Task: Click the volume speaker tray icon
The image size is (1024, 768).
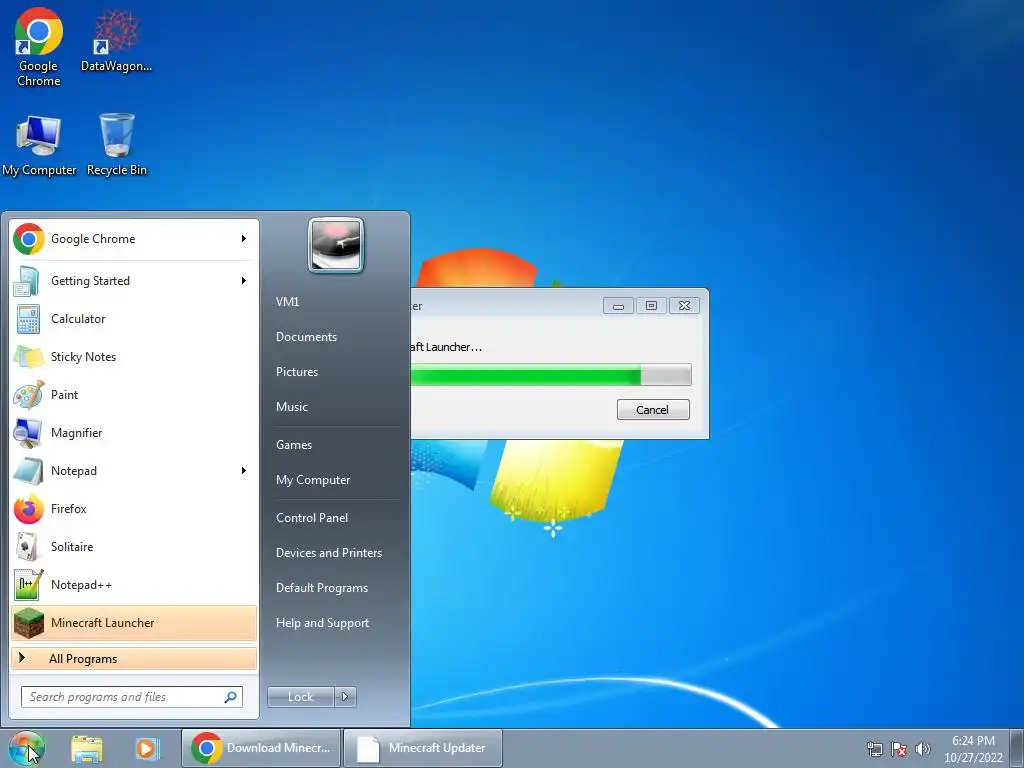Action: pos(923,749)
